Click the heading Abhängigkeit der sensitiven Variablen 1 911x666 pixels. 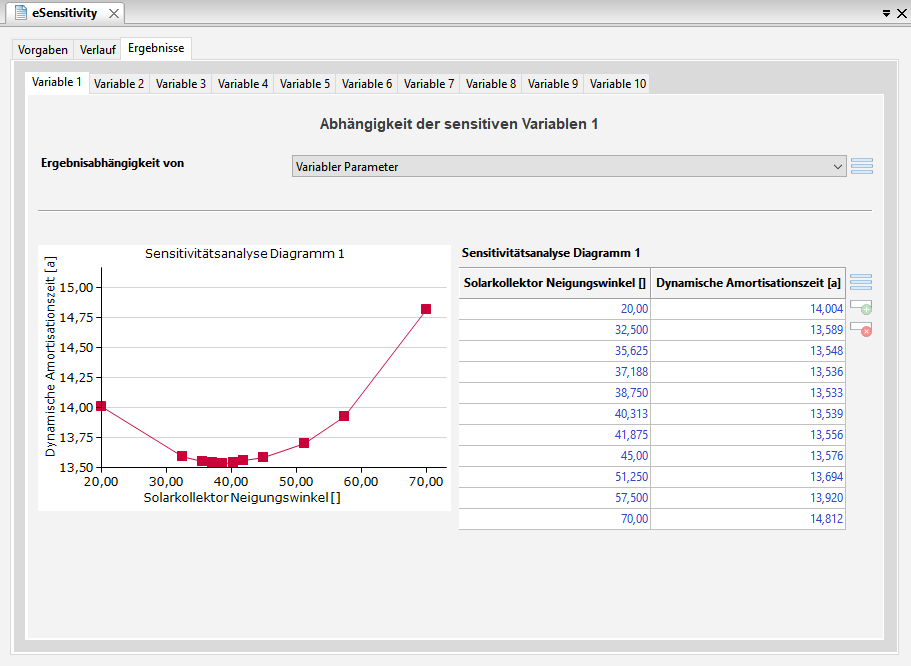pyautogui.click(x=458, y=124)
